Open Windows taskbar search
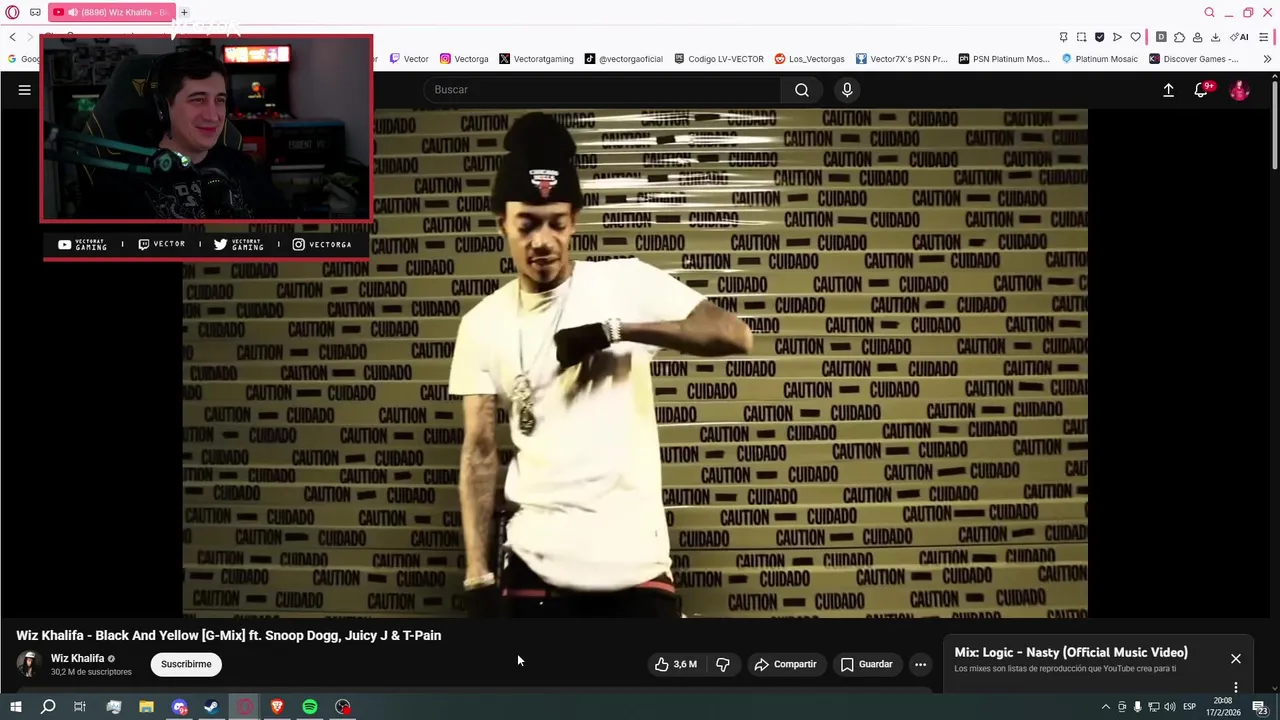 pyautogui.click(x=48, y=707)
